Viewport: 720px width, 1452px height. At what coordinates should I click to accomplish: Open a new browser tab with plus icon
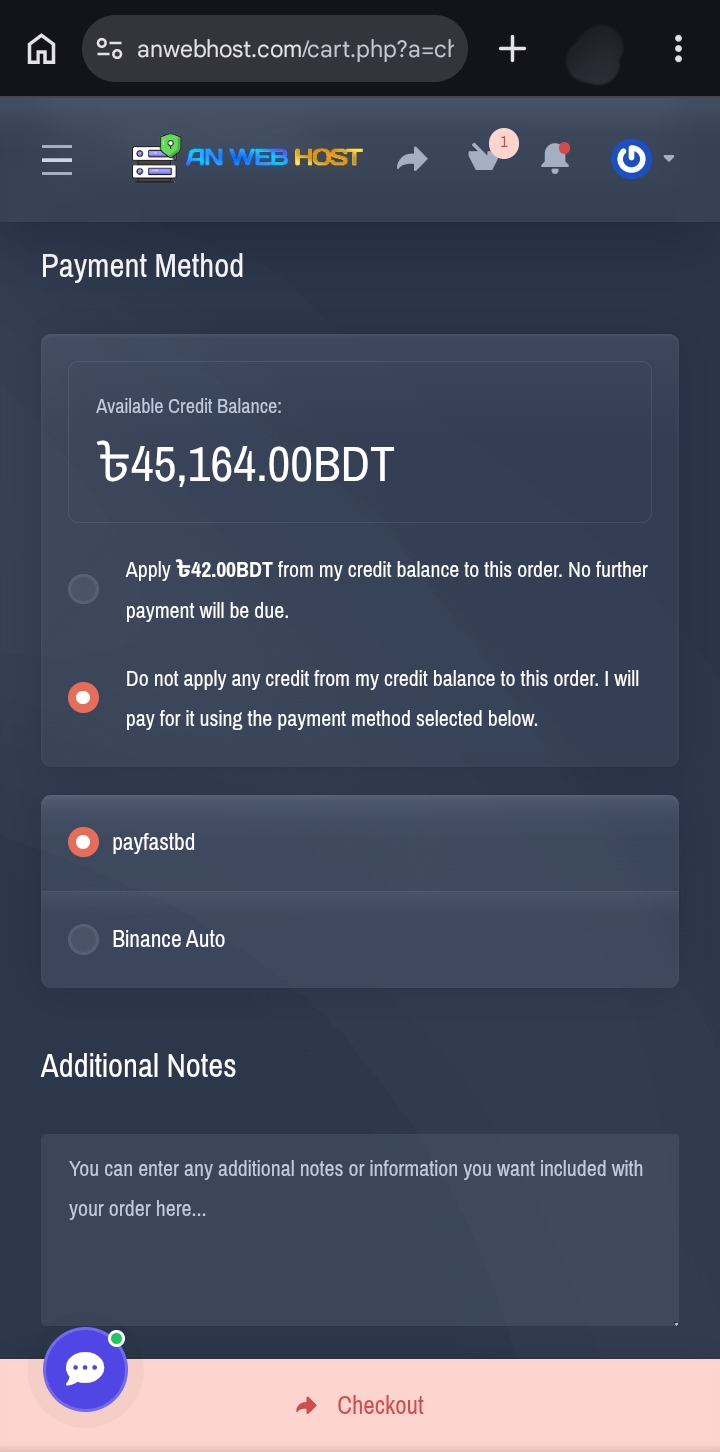(512, 48)
